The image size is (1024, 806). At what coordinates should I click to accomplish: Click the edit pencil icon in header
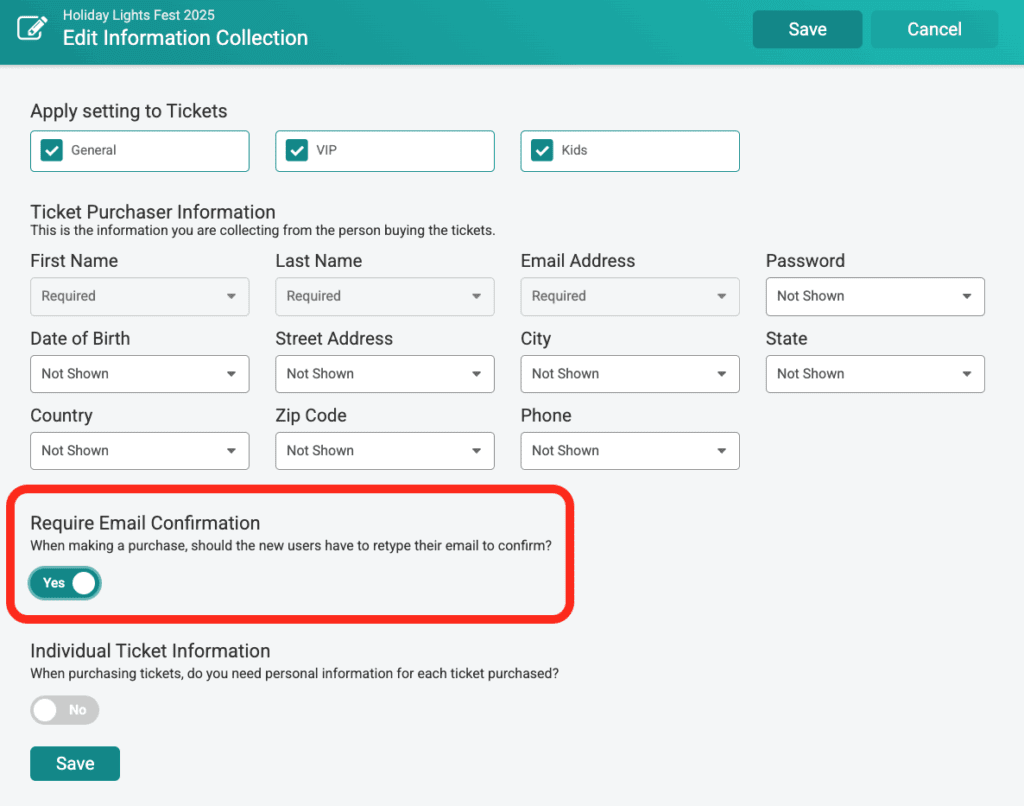pyautogui.click(x=32, y=28)
